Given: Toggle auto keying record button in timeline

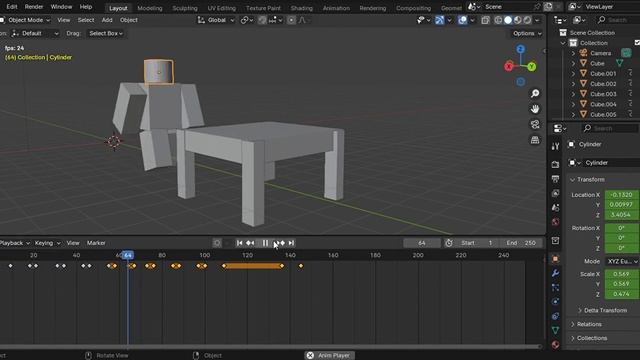Looking at the screenshot, I should (x=217, y=243).
